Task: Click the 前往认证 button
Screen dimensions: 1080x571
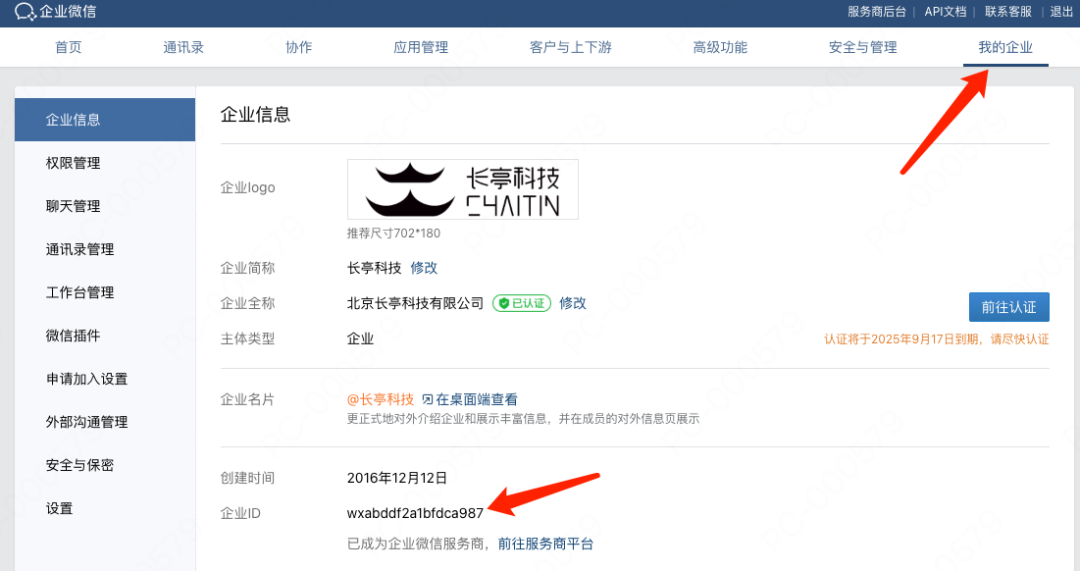Action: coord(1009,307)
